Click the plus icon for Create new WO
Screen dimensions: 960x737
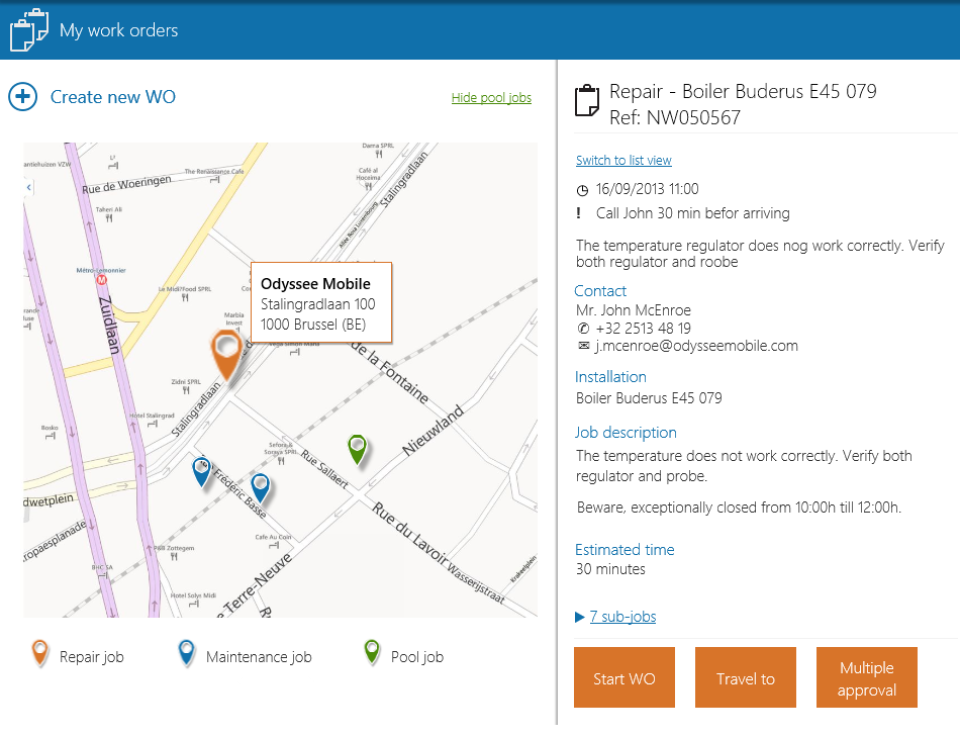click(x=22, y=97)
